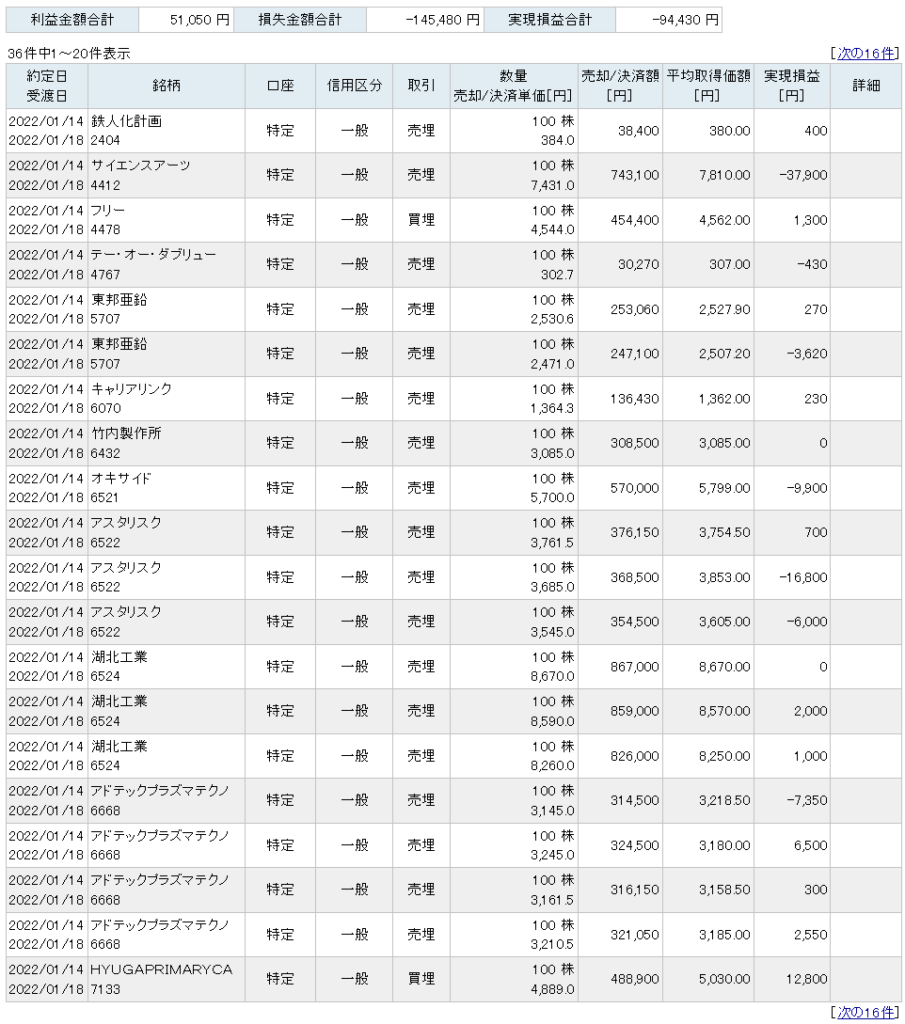Click the 376,150 settlement amount for アスタリスク

coord(635,532)
